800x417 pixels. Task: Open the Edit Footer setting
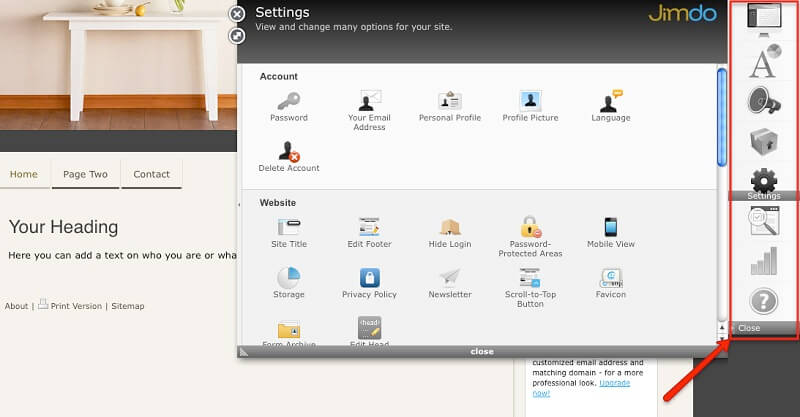[x=369, y=233]
